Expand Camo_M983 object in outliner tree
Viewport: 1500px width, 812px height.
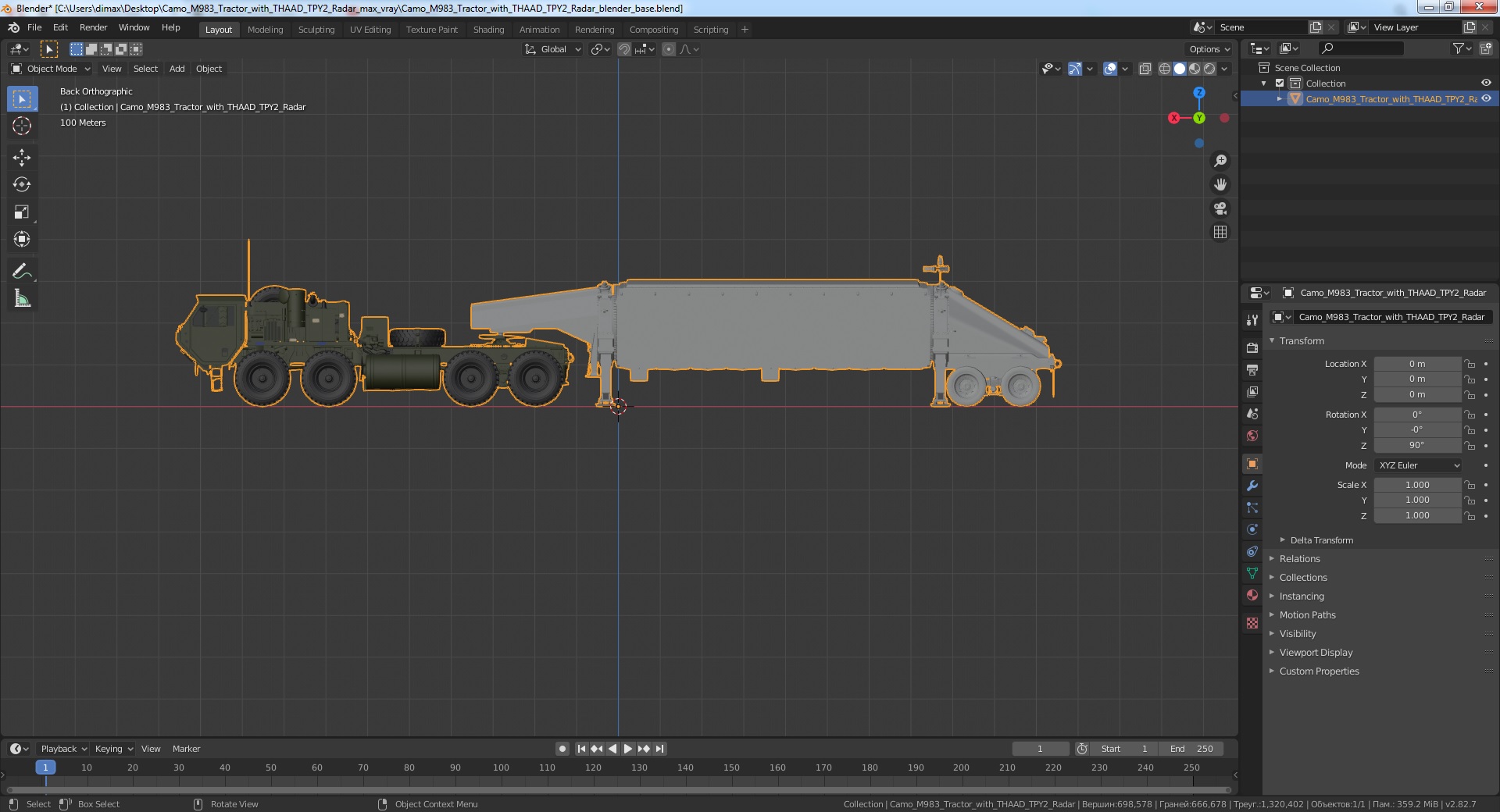[x=1280, y=99]
